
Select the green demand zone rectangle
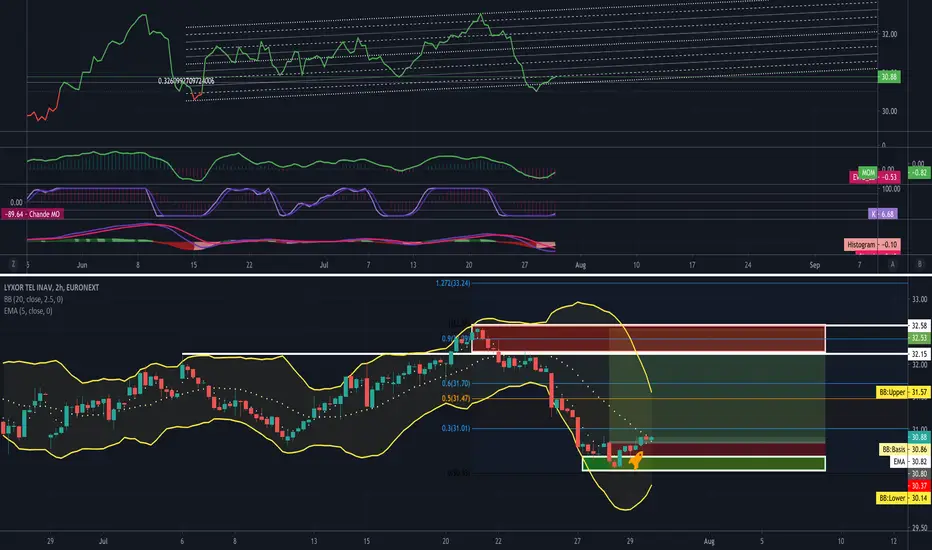click(704, 463)
